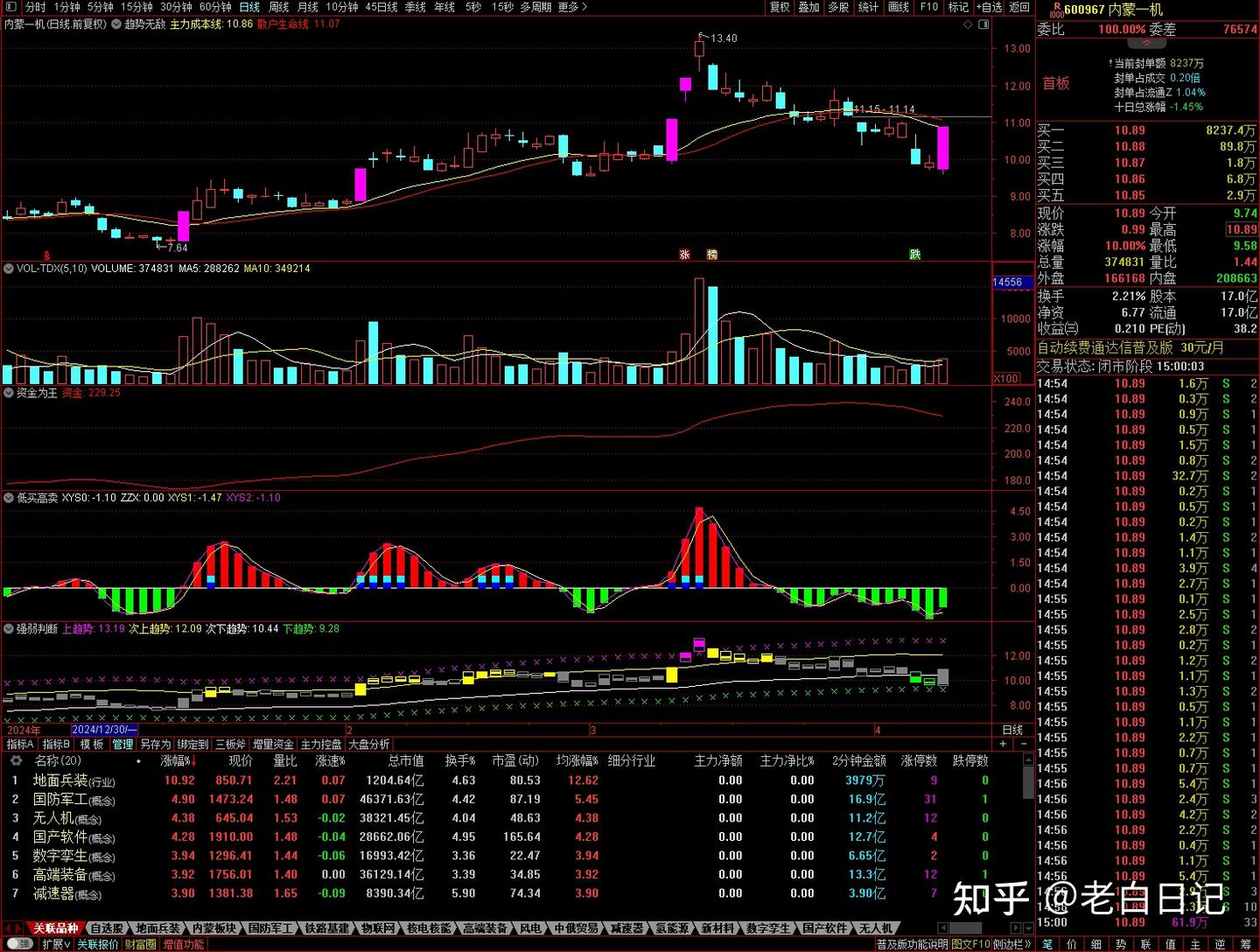Open the 核电核能 bottom tab
Screen dimensions: 1260x952
[x=430, y=928]
